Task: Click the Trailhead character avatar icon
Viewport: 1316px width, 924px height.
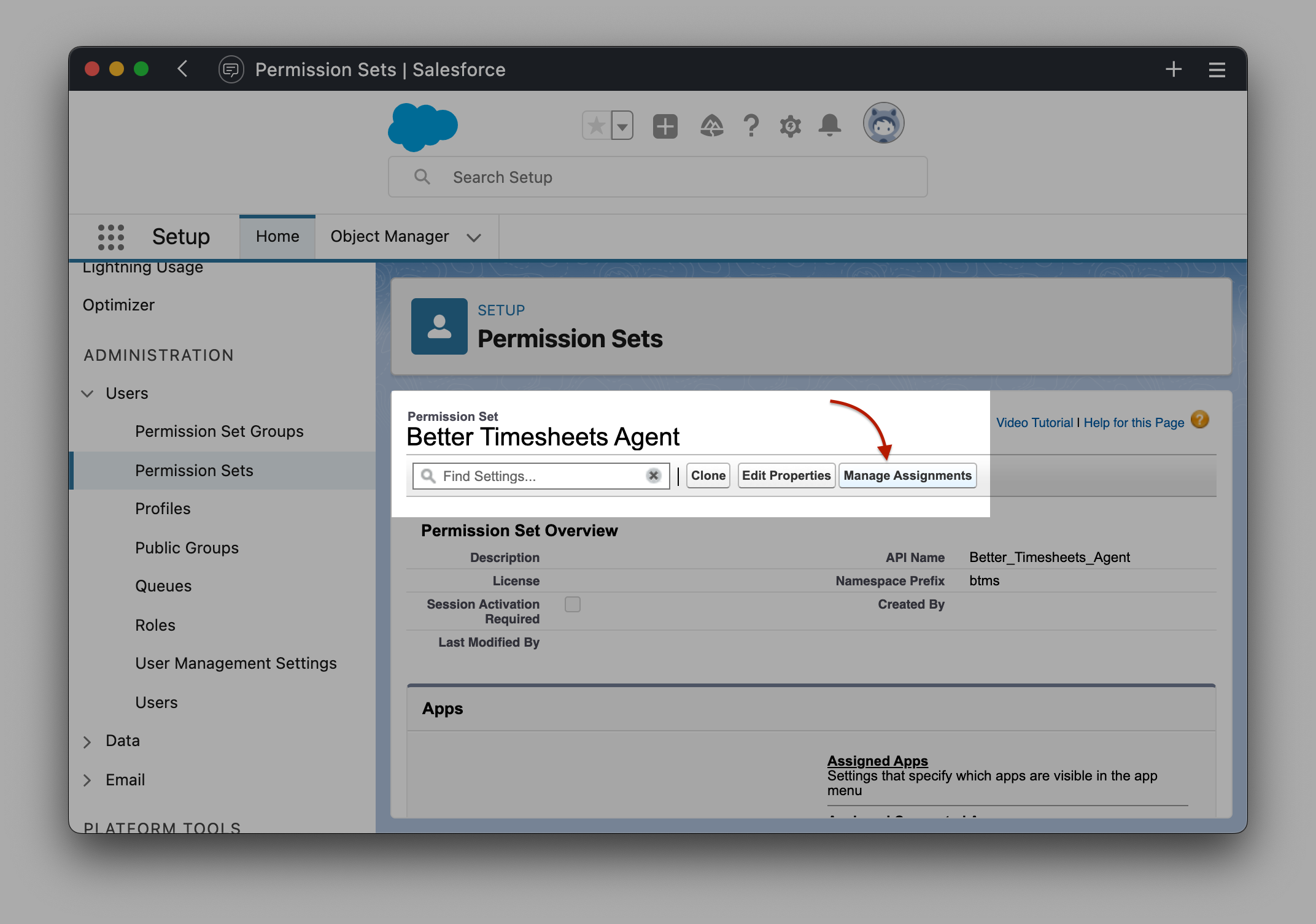Action: pyautogui.click(x=885, y=124)
